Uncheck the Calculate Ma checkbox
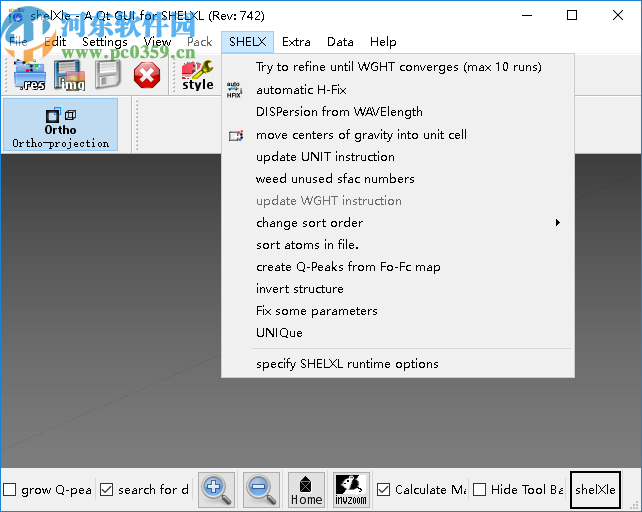Image resolution: width=642 pixels, height=512 pixels. 383,489
